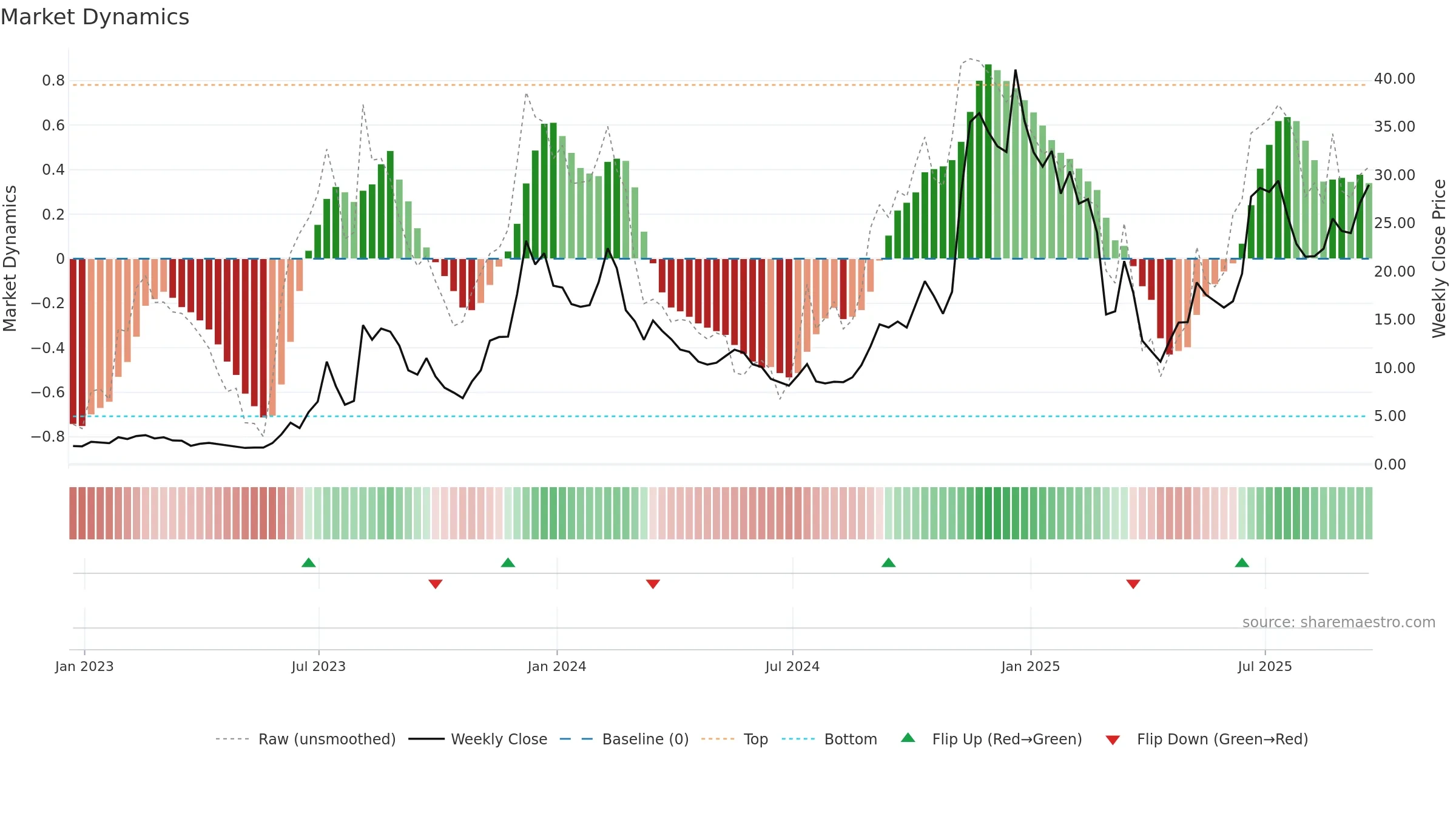Click the source: sharemaestro.com text

[x=1339, y=622]
